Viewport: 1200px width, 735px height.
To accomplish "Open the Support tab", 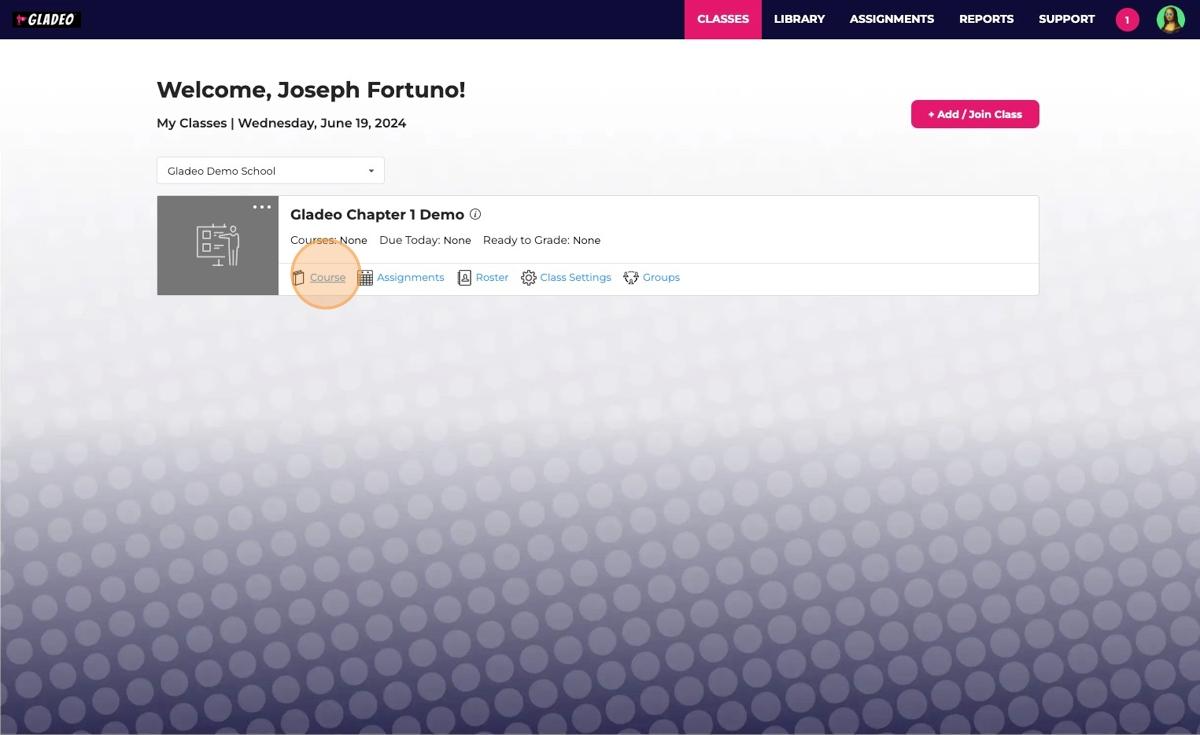I will click(x=1066, y=19).
